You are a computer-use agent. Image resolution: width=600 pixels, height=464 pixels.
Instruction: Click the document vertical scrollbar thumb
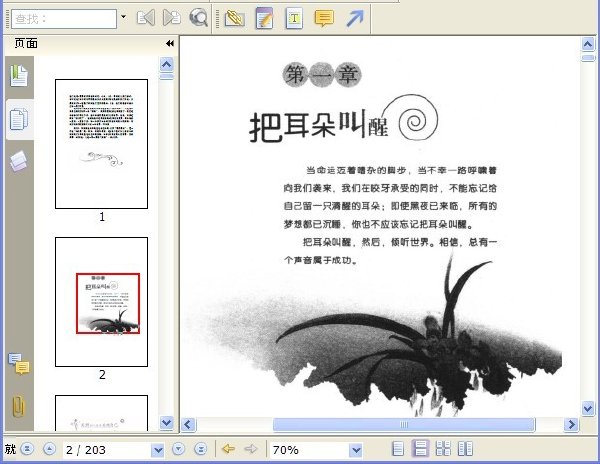click(x=588, y=58)
